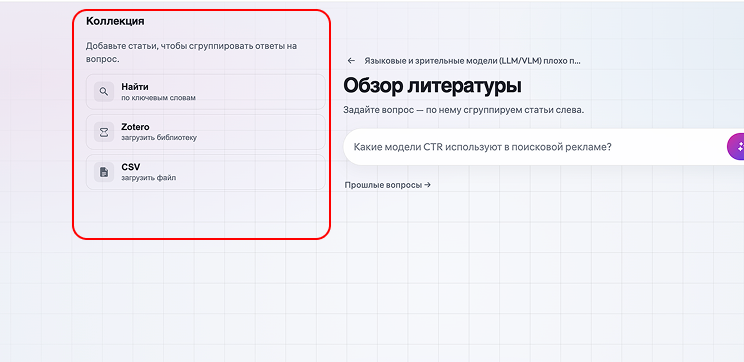Open Прошлые вопросы link

[x=388, y=185]
